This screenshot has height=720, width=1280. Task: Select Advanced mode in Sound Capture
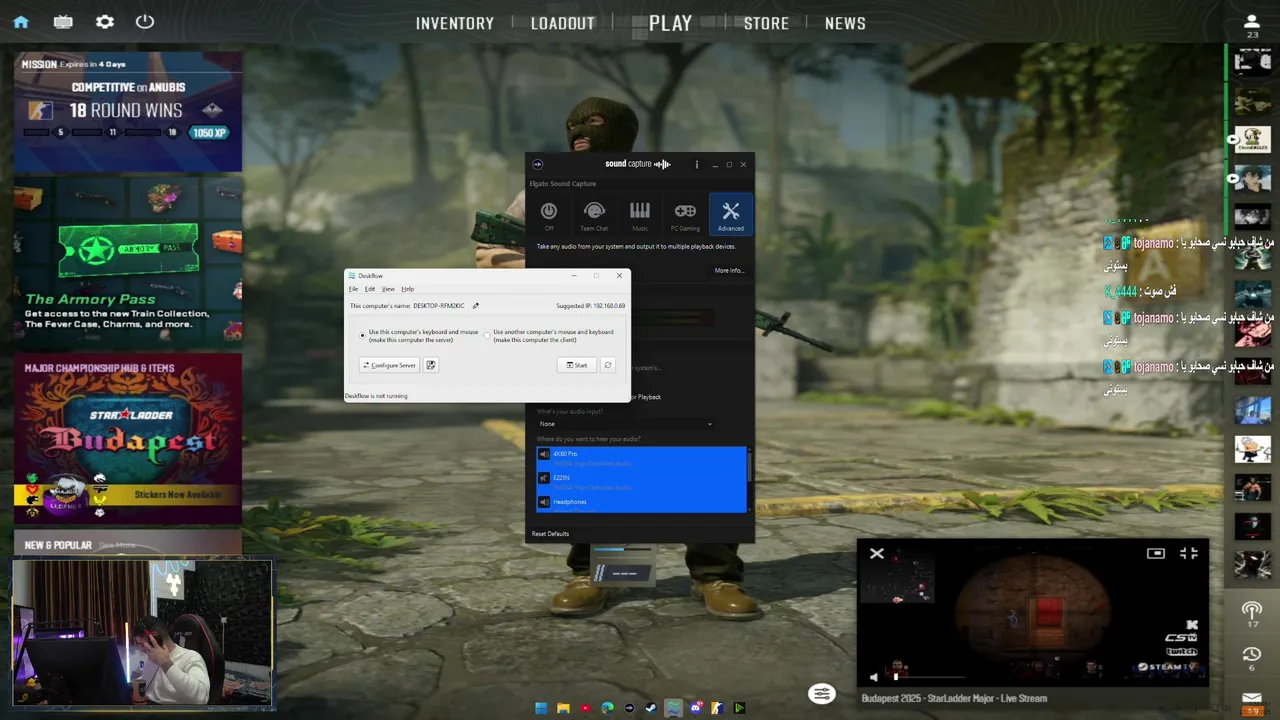tap(731, 215)
